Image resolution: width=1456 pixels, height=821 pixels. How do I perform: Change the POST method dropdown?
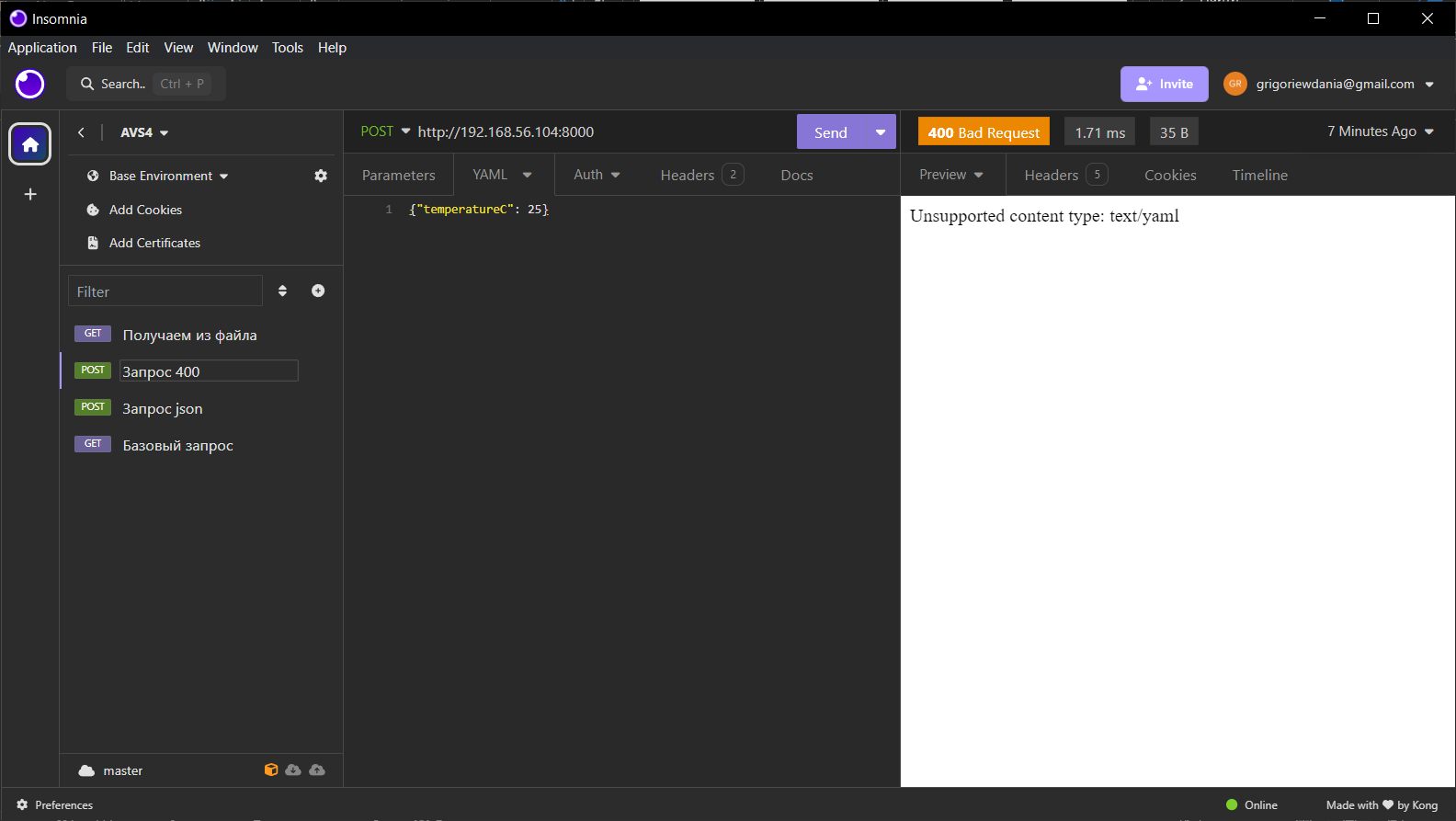click(x=385, y=131)
